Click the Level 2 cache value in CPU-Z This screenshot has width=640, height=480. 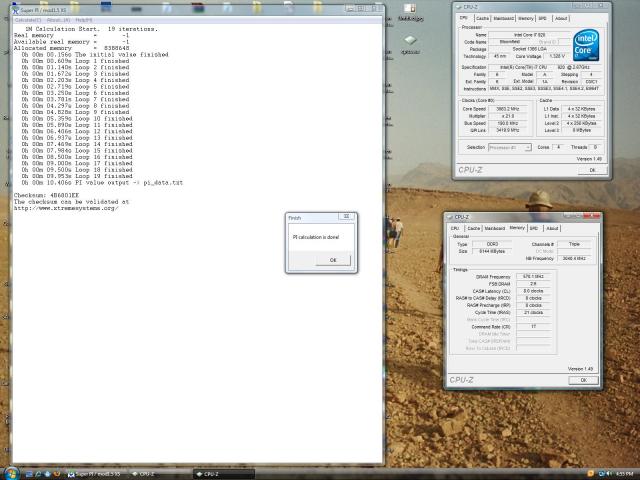[x=581, y=123]
